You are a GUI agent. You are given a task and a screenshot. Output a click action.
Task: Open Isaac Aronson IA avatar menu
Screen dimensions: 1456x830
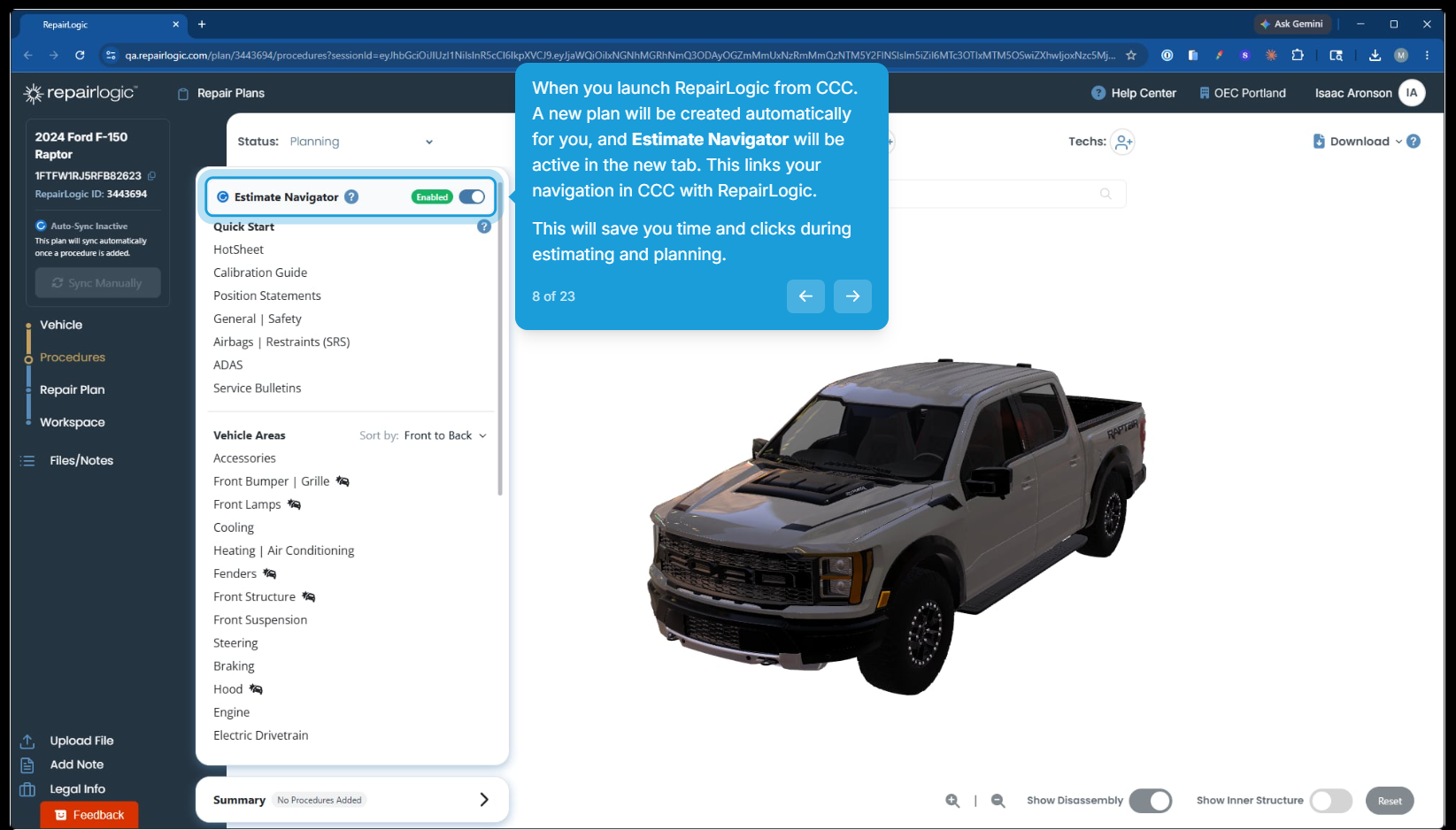1412,93
